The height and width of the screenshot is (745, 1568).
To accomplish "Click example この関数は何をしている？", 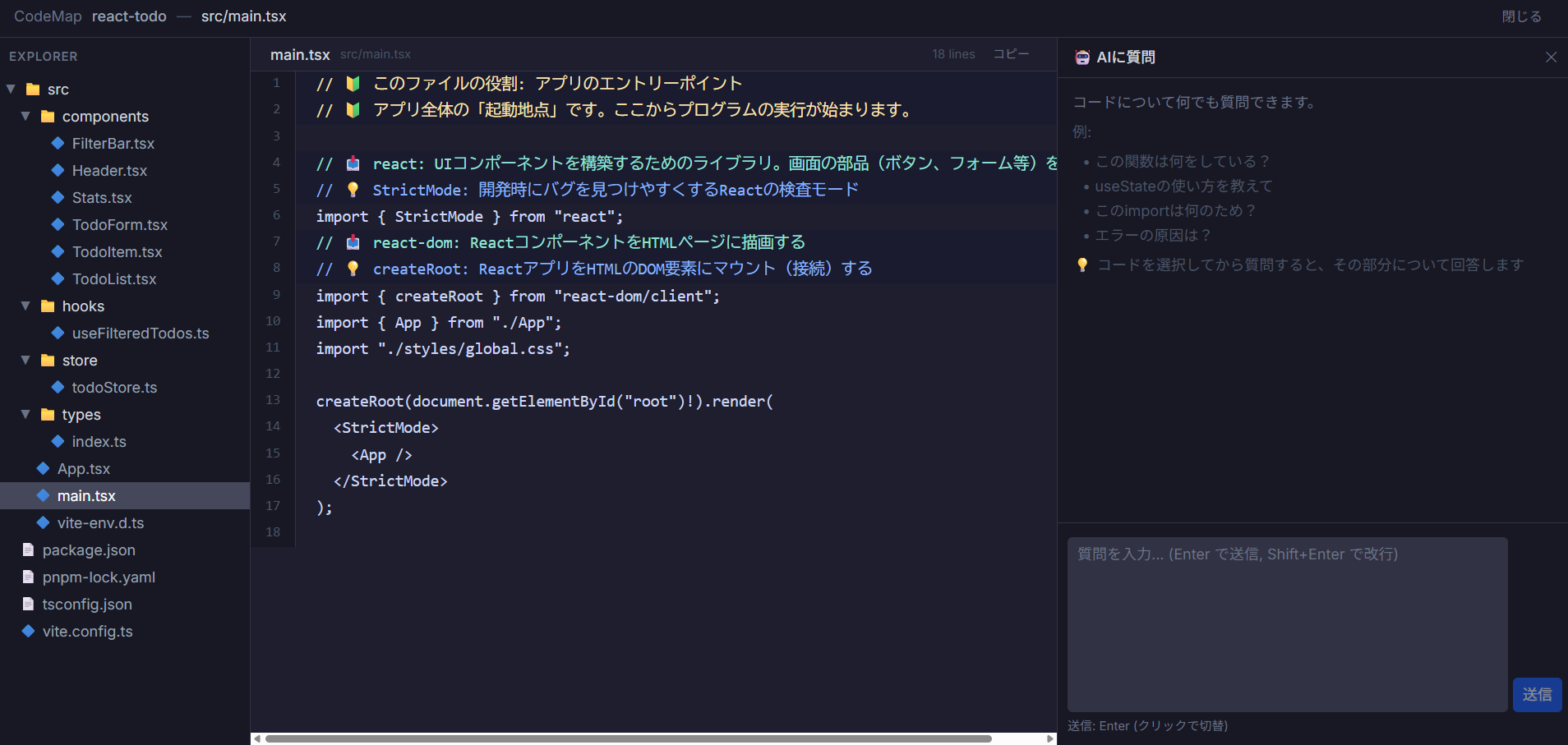I will (1183, 161).
